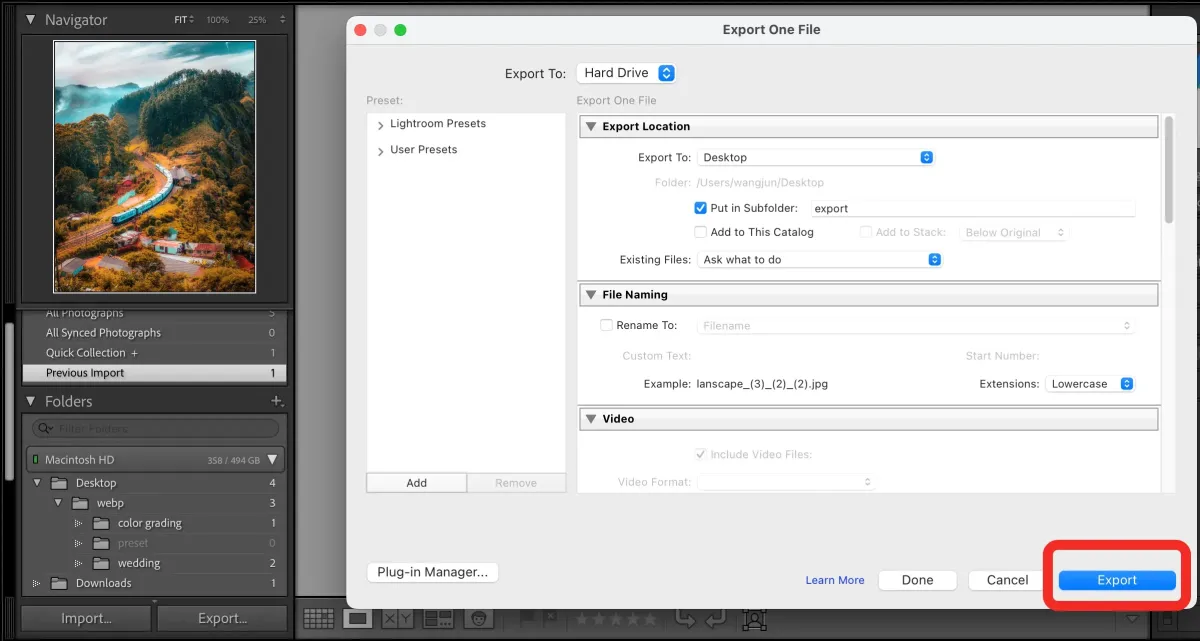
Task: Open the Export To Hard Drive dropdown
Action: [x=626, y=73]
